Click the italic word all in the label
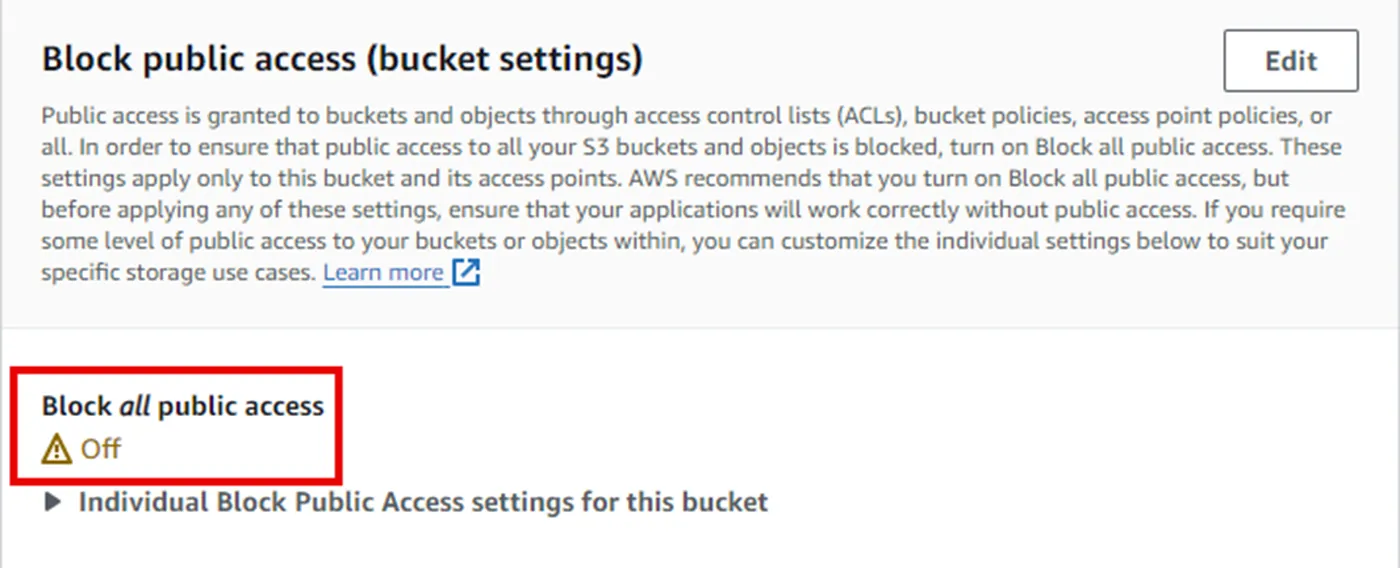Viewport: 1400px width, 568px height. (x=134, y=406)
